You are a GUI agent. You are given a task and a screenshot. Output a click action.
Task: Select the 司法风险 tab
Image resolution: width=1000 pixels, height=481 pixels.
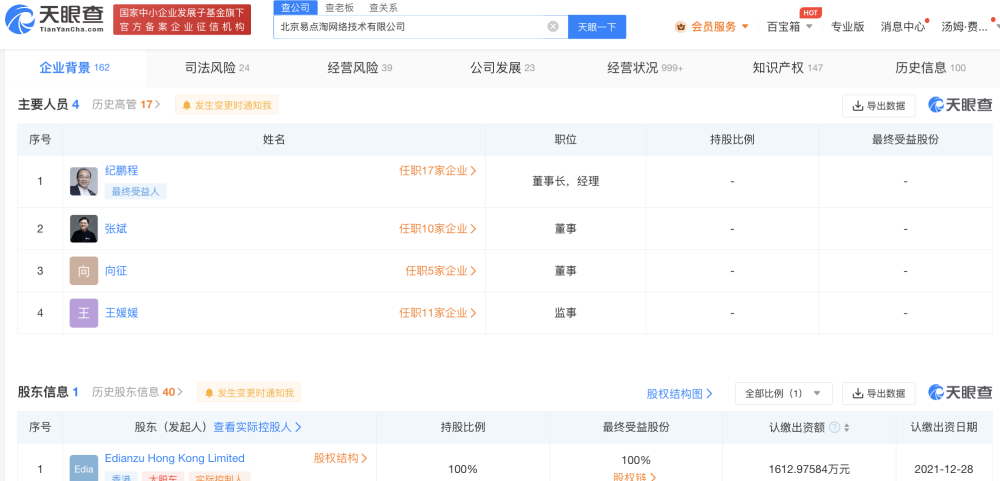tap(217, 68)
